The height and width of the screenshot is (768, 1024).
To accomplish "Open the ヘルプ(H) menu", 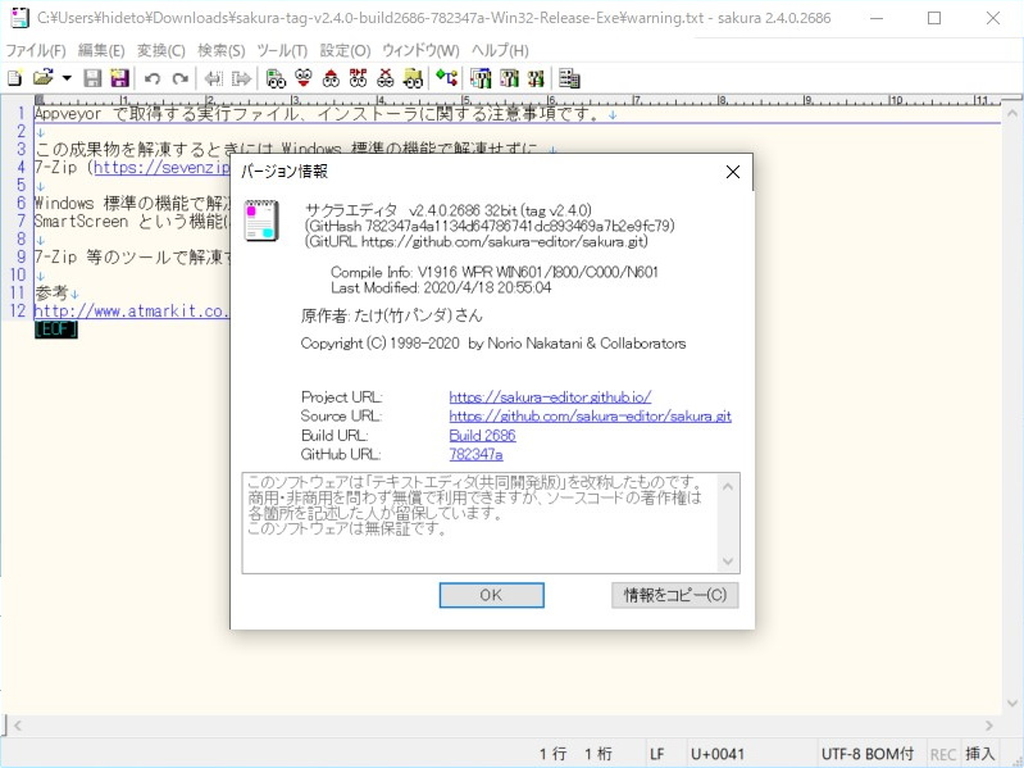I will click(x=500, y=50).
